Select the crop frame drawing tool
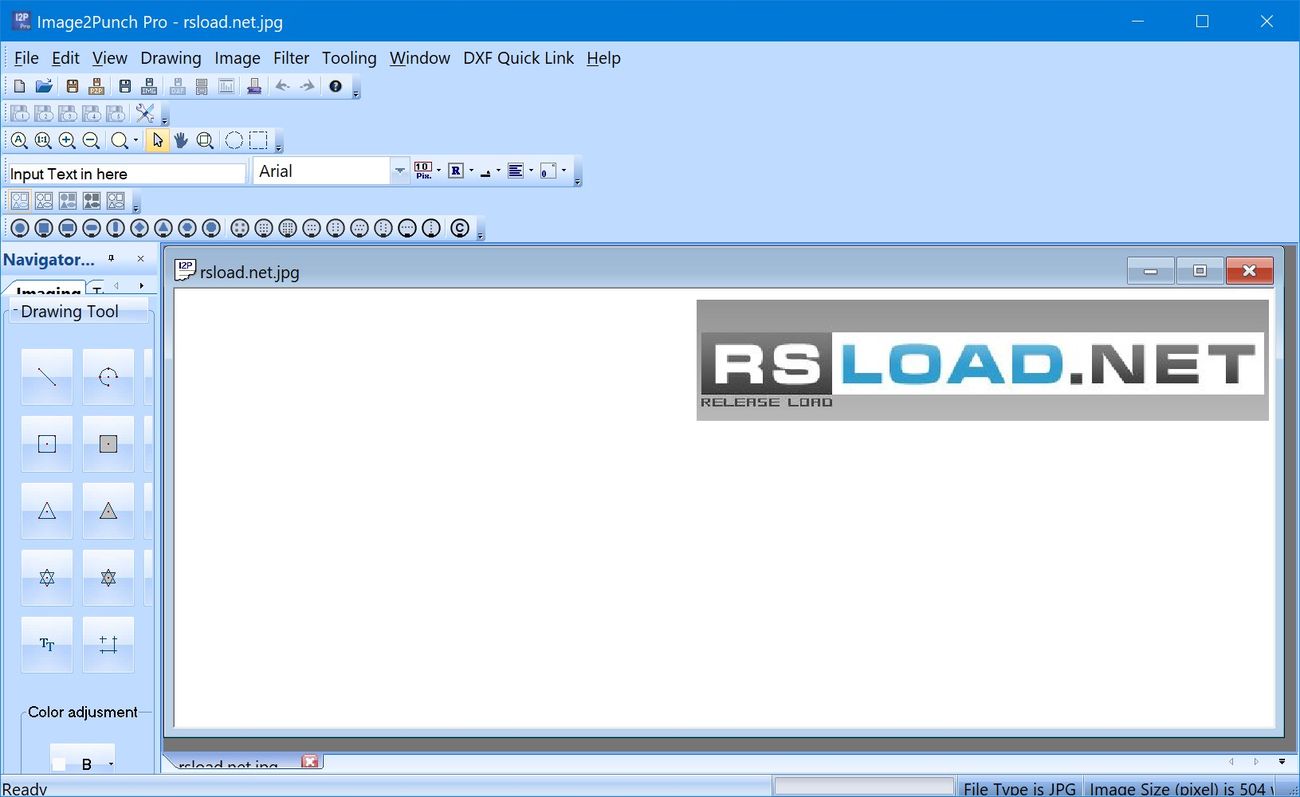Image resolution: width=1300 pixels, height=797 pixels. point(108,645)
